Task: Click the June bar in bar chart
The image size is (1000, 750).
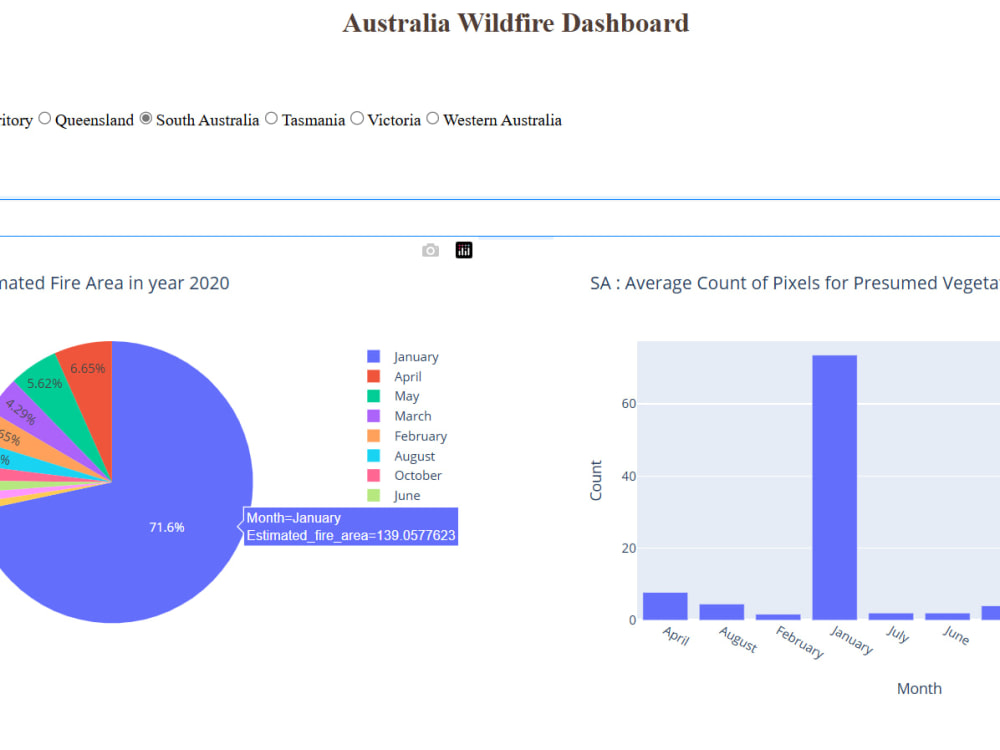Action: click(947, 616)
